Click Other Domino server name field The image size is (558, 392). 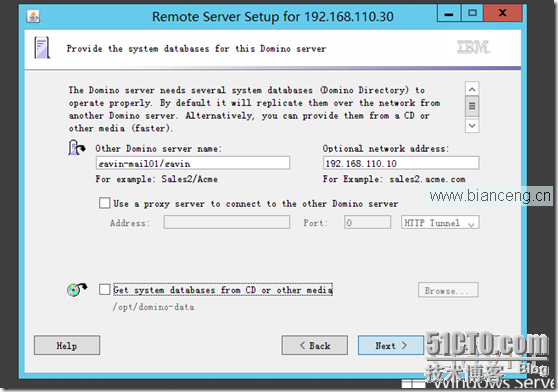point(193,163)
